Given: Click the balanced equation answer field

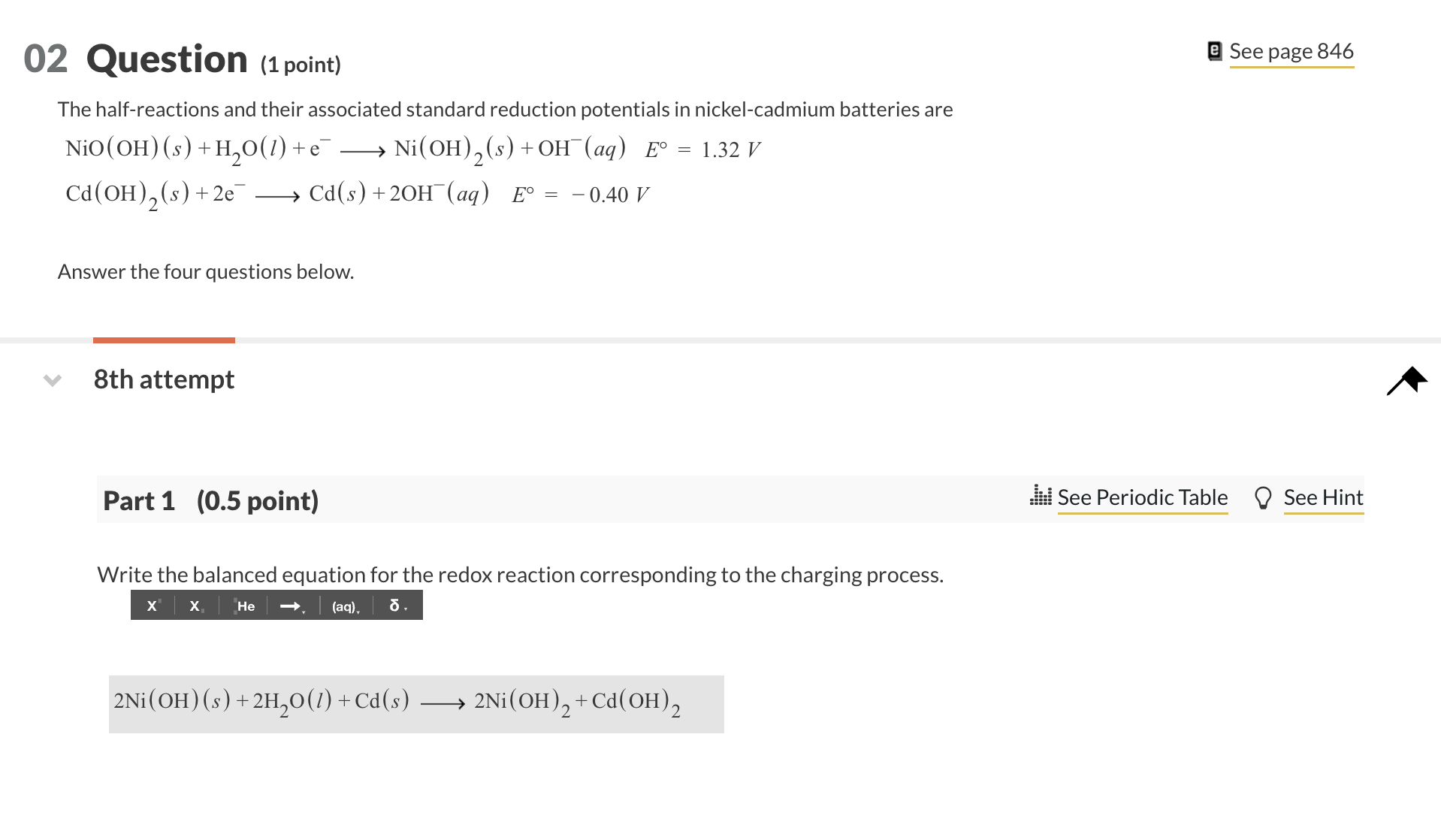Looking at the screenshot, I should [416, 703].
